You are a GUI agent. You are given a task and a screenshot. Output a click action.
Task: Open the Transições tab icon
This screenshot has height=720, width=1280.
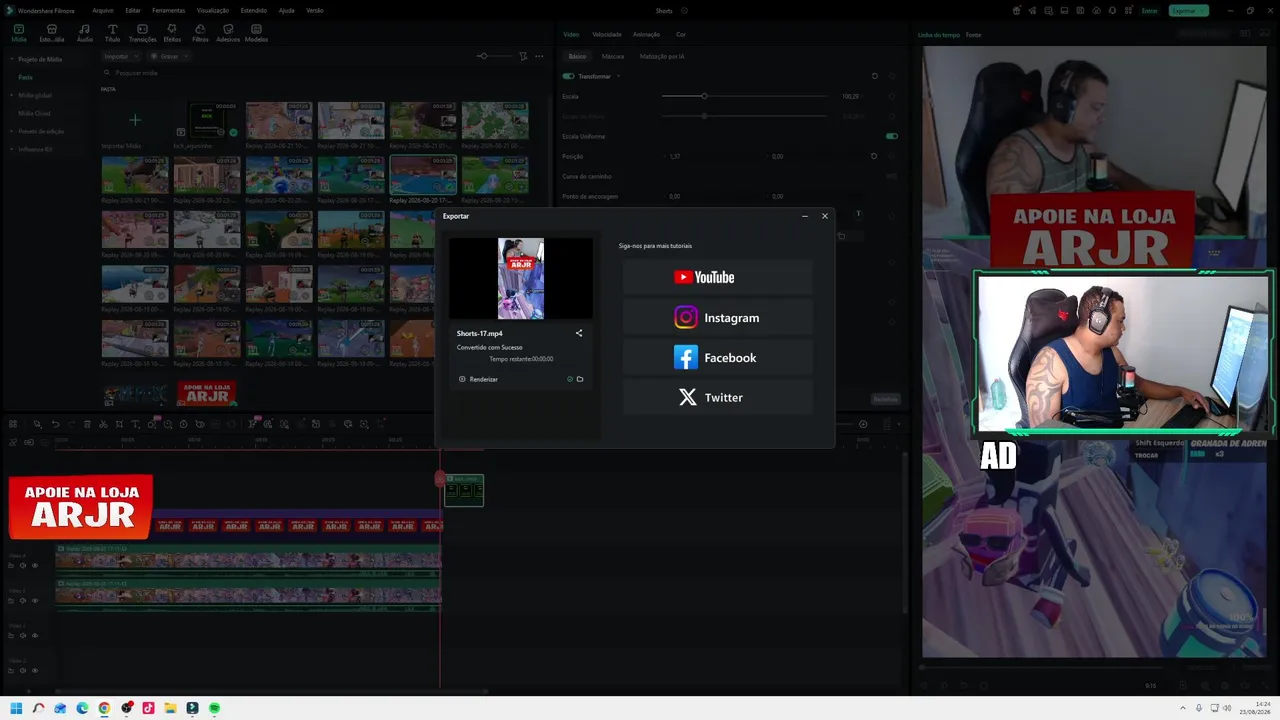[x=142, y=33]
